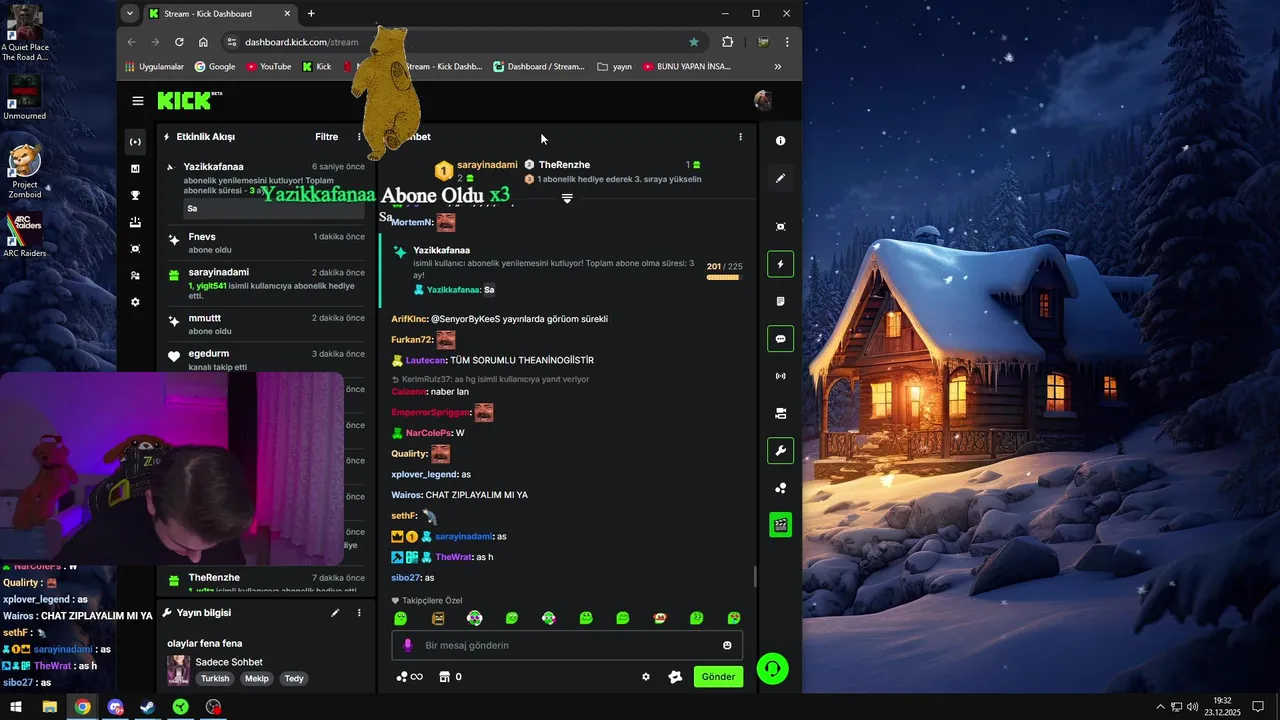Click the channel points infinity indicator

tap(409, 677)
